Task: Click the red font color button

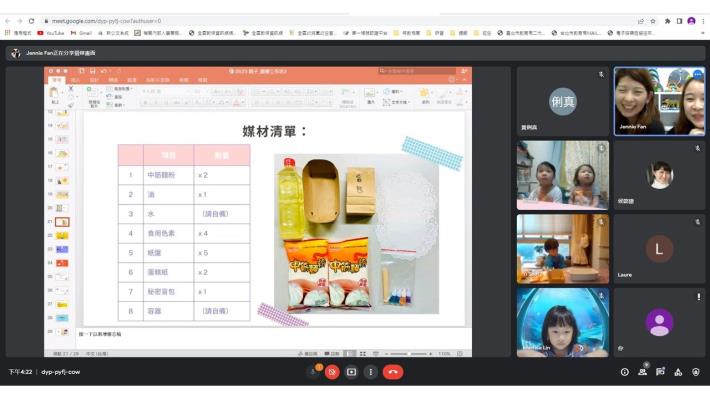Action: (x=236, y=103)
